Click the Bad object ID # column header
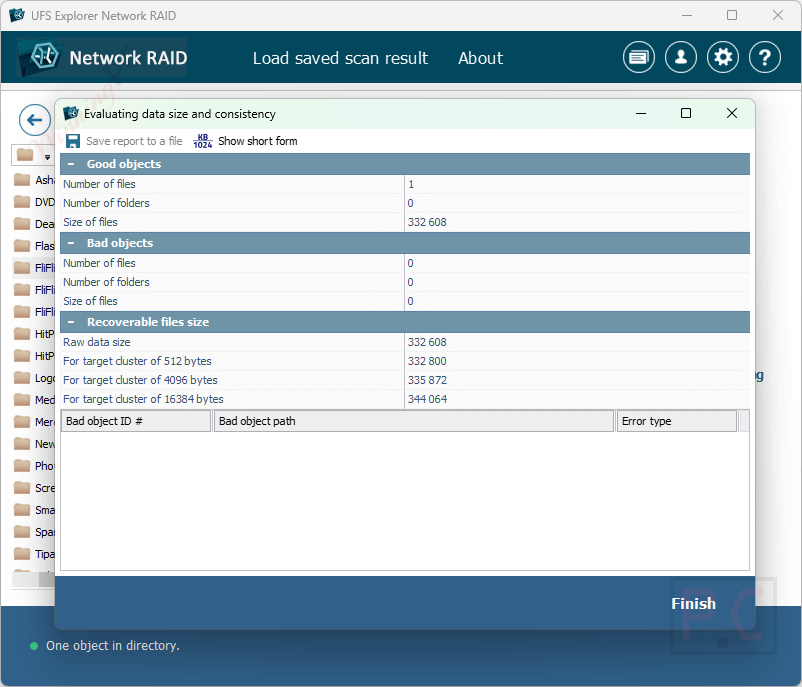802x687 pixels. pos(136,421)
